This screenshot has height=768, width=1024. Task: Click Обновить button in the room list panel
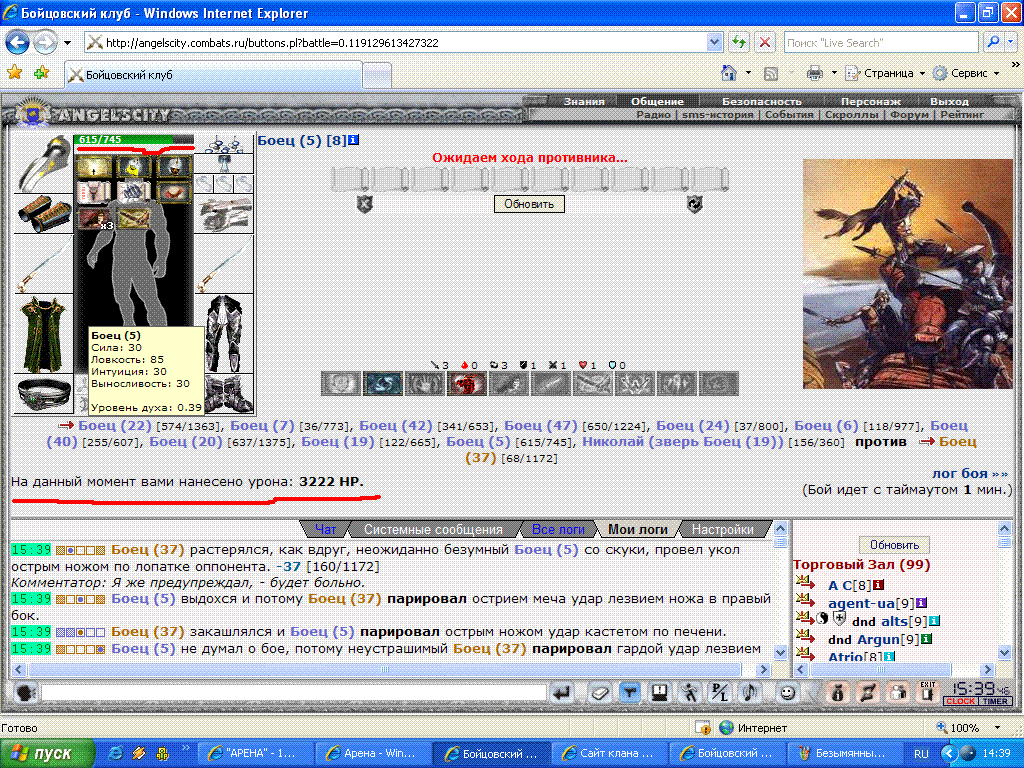[x=894, y=545]
